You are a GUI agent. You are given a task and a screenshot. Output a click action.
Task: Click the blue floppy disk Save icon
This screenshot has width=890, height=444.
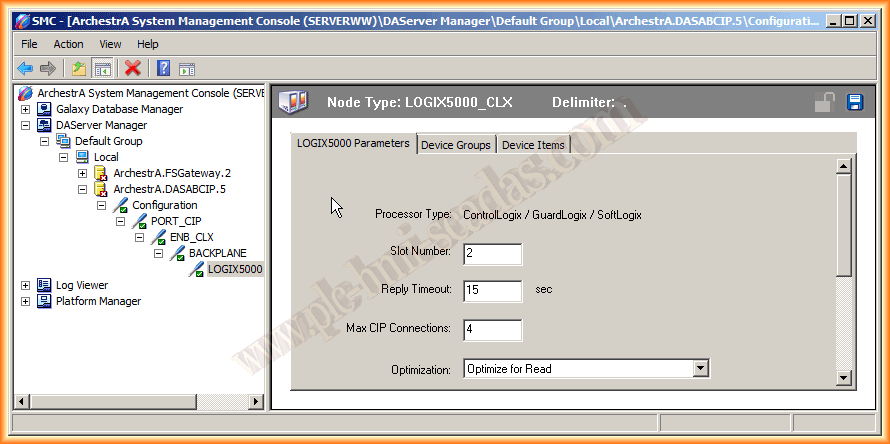855,102
